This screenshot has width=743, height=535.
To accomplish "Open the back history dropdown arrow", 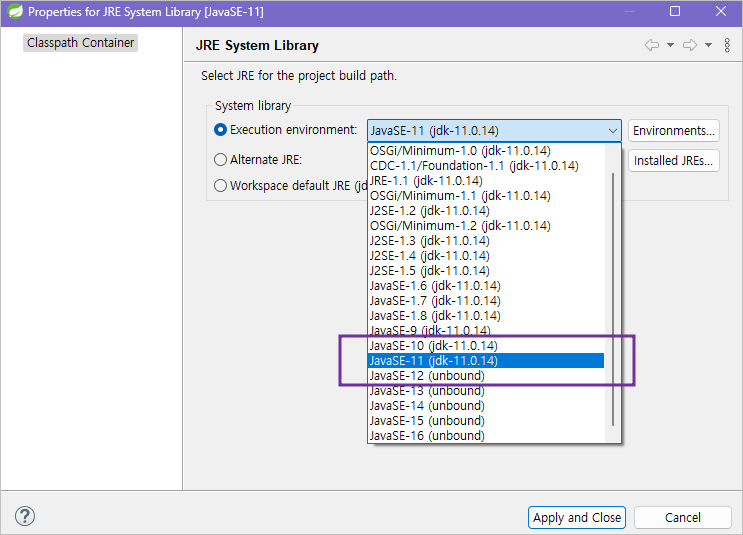I will 671,45.
